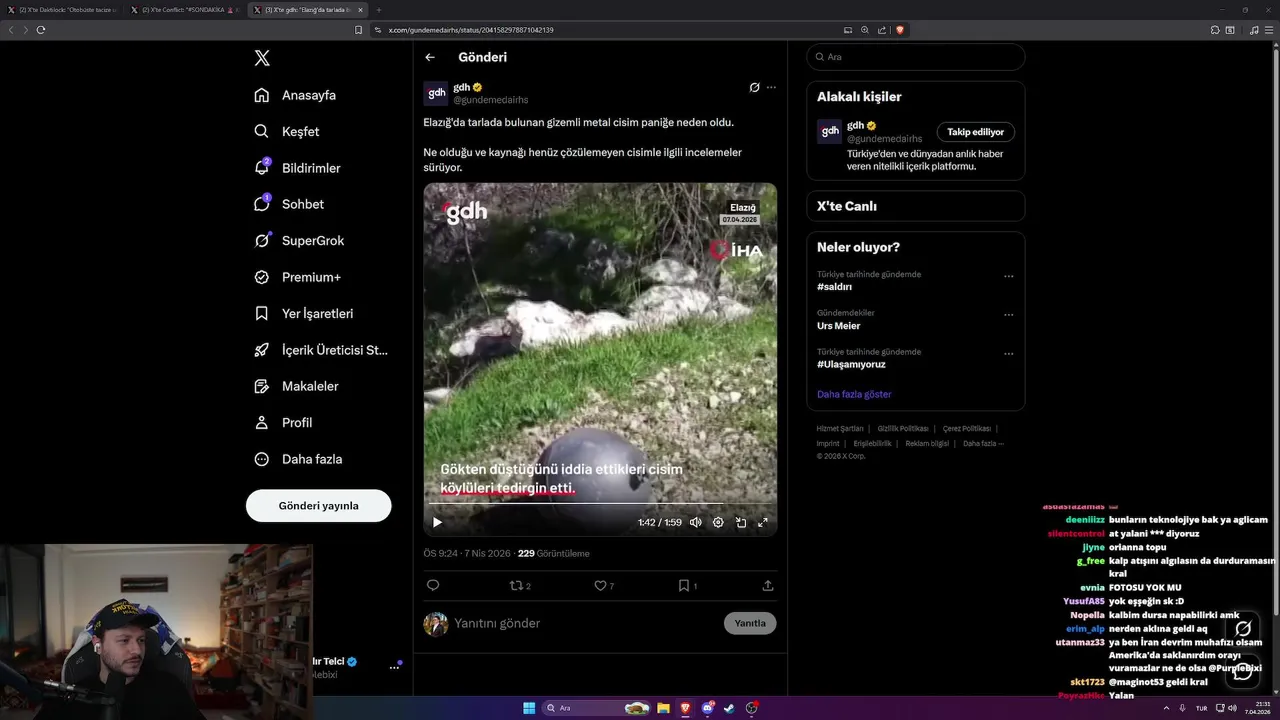Open Gizlilik Politikası footer link
The image size is (1280, 720).
point(903,429)
